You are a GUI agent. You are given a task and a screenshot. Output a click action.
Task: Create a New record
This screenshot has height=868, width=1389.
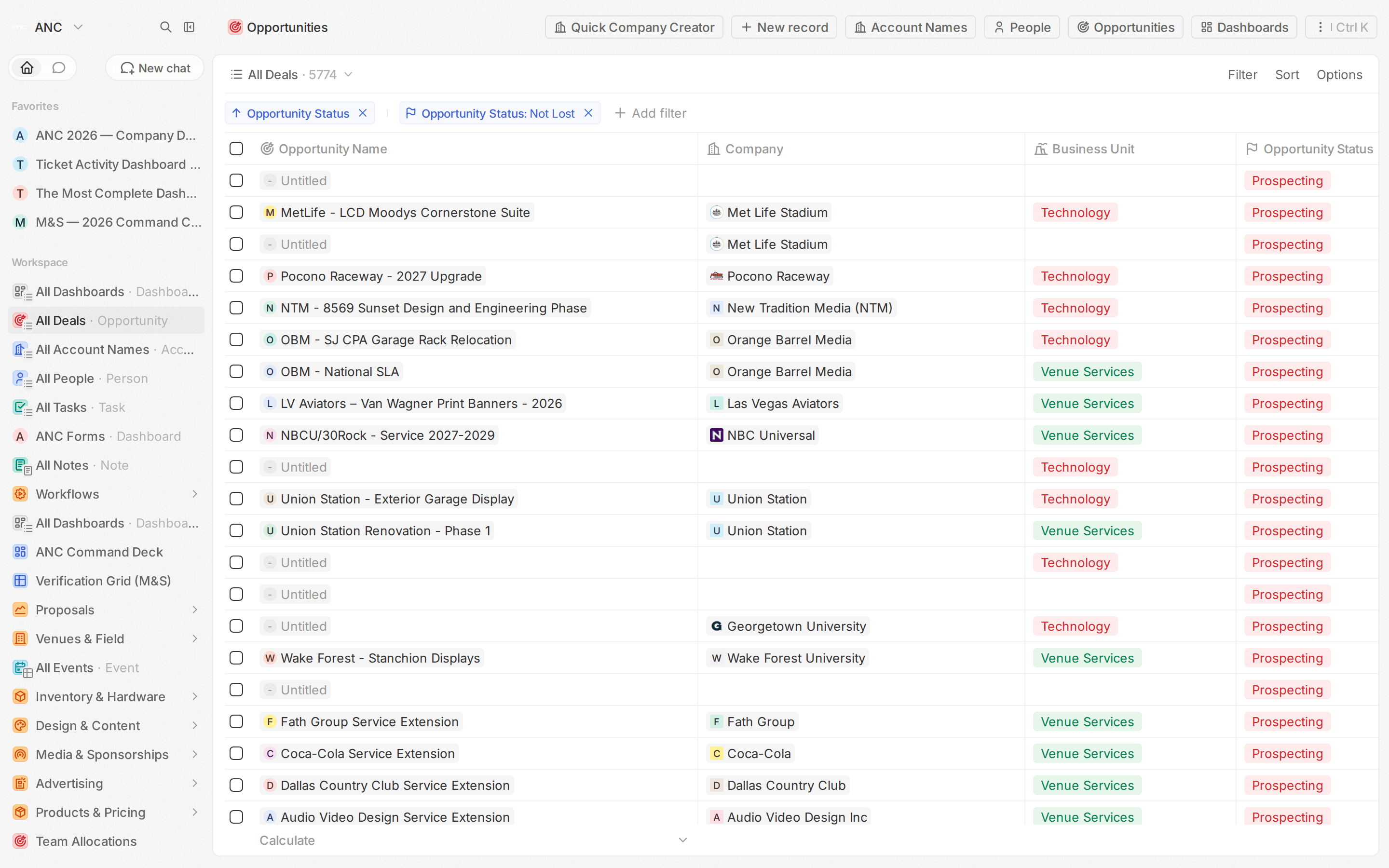[x=784, y=27]
